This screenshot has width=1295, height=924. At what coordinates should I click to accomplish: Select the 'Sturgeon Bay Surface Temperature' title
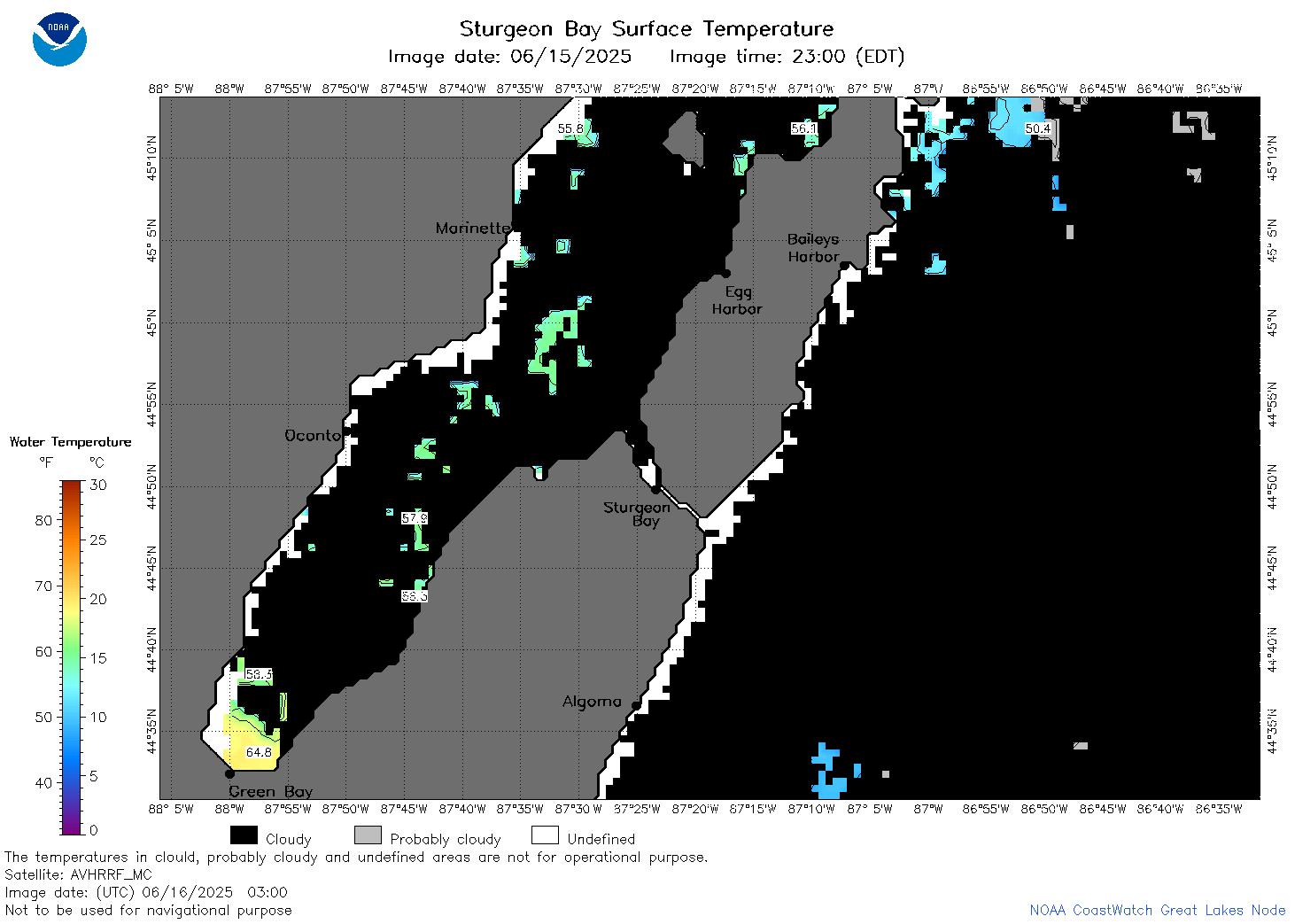coord(647,29)
